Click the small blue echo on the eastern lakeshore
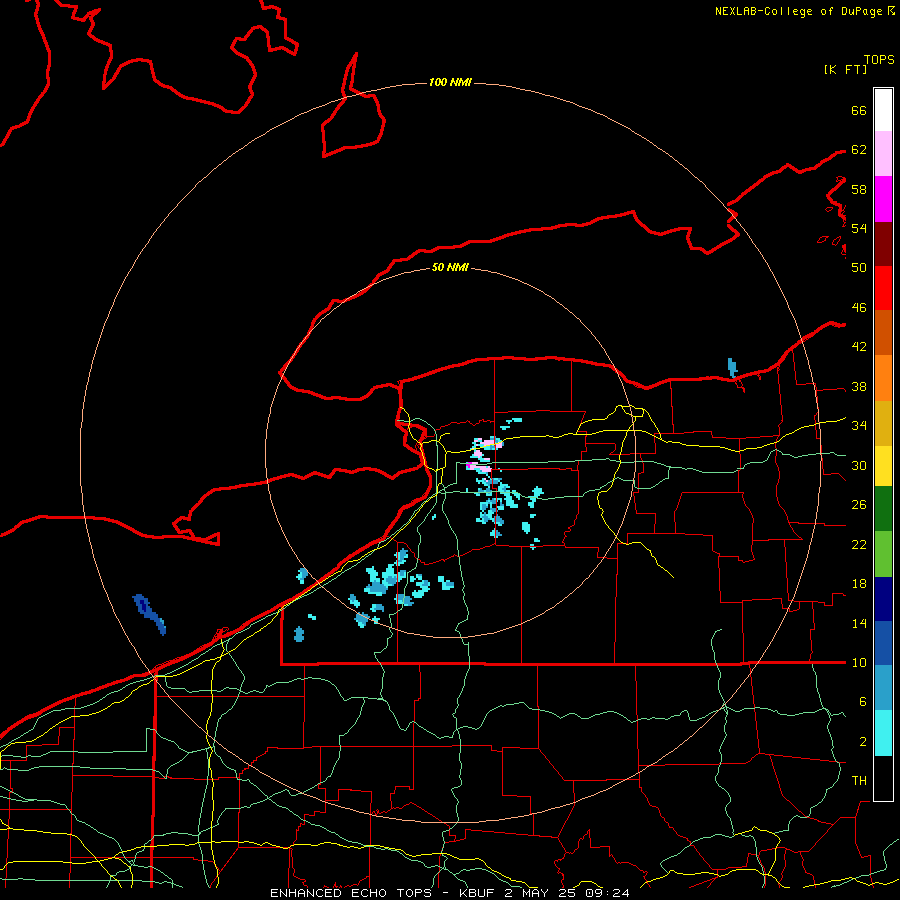Image resolution: width=900 pixels, height=900 pixels. click(732, 367)
